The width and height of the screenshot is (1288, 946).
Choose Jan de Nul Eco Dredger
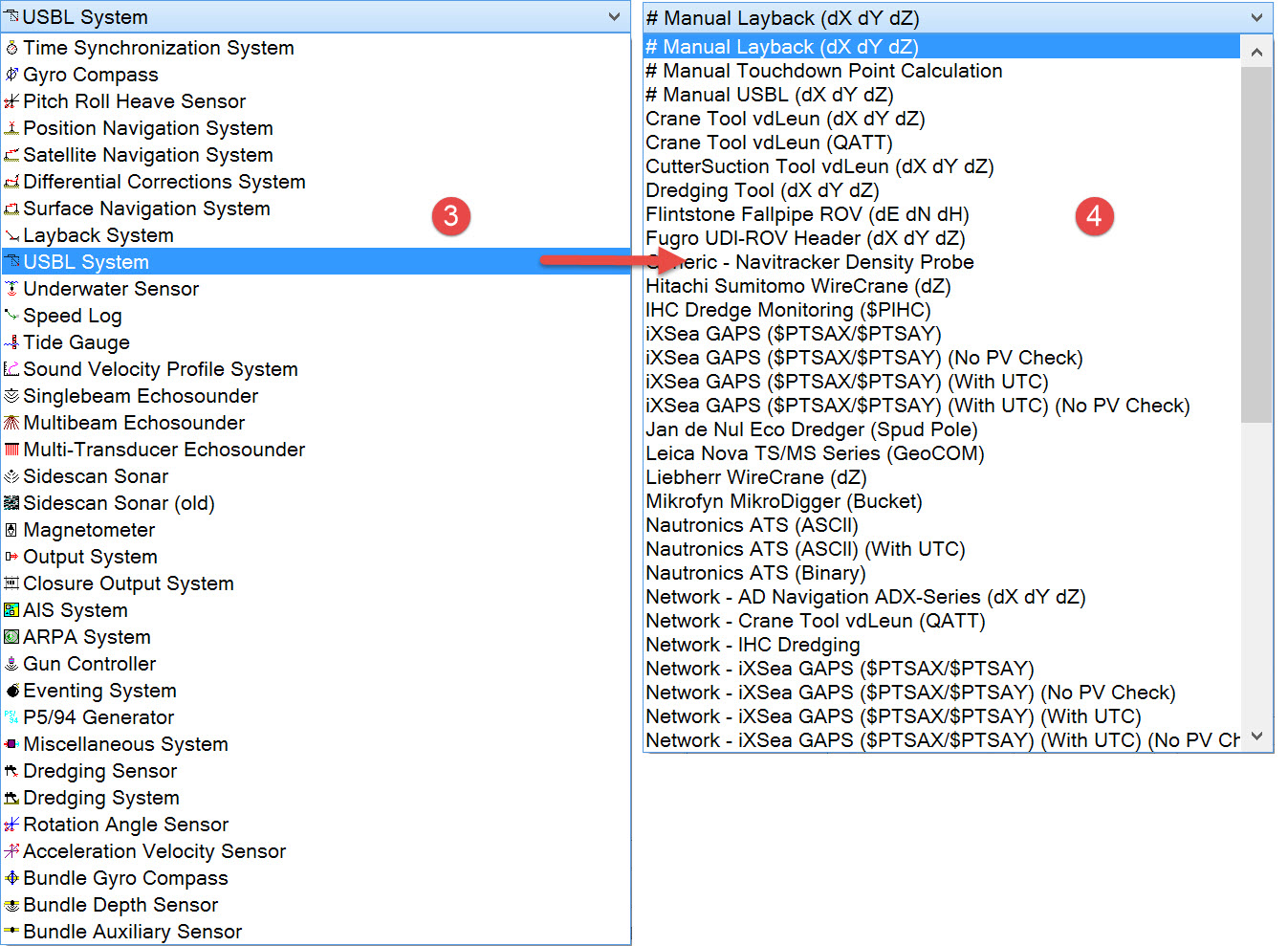942,429
